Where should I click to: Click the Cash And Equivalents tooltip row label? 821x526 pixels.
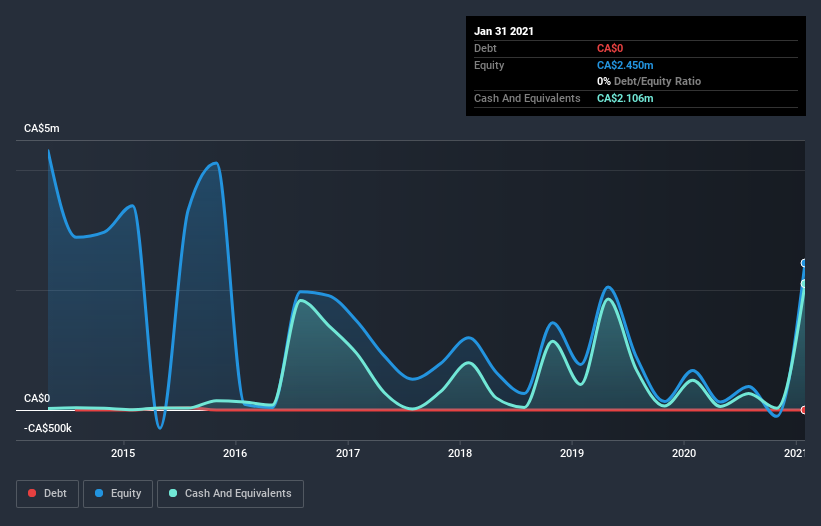pyautogui.click(x=527, y=98)
